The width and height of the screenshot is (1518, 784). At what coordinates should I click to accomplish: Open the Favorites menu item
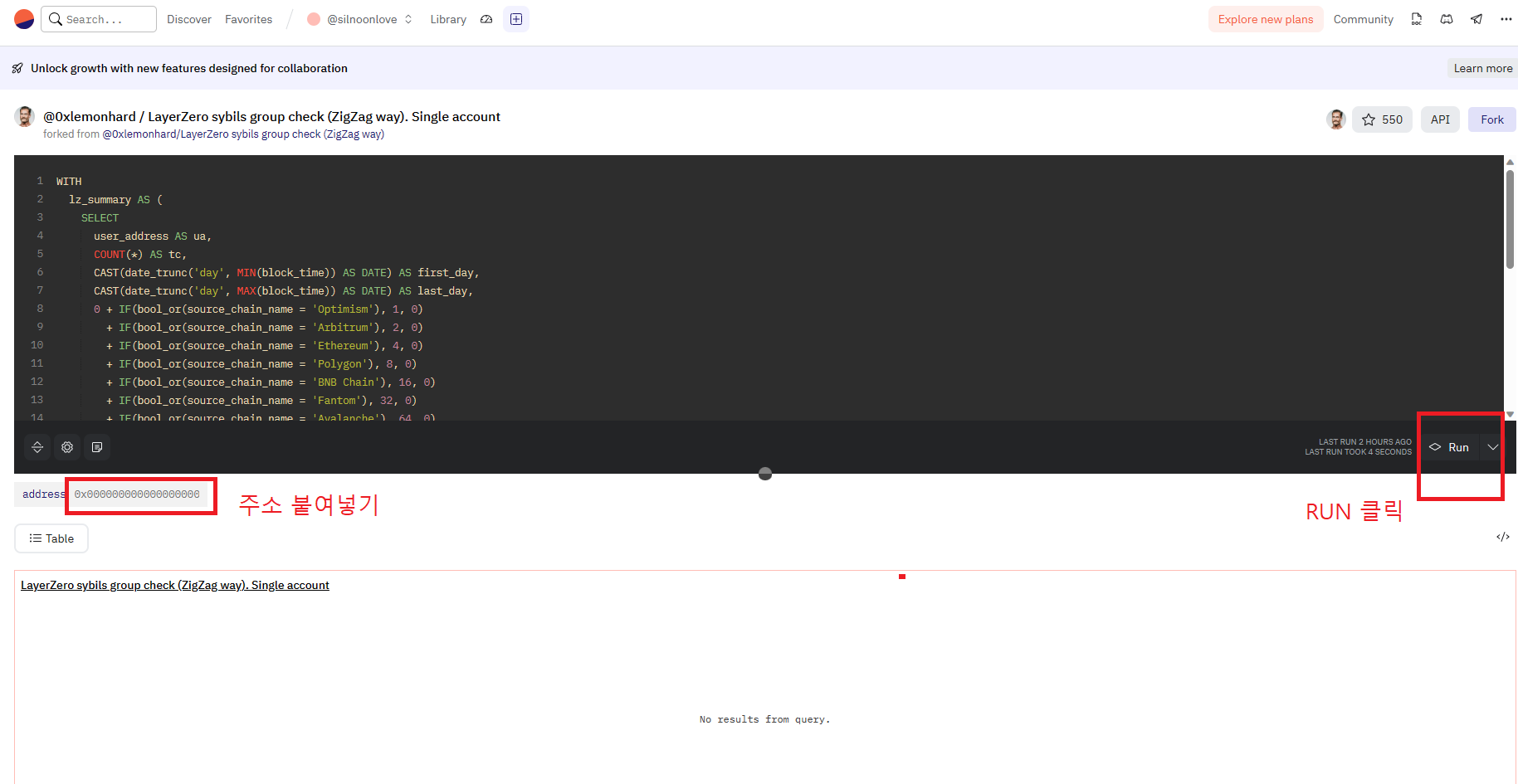pos(248,19)
